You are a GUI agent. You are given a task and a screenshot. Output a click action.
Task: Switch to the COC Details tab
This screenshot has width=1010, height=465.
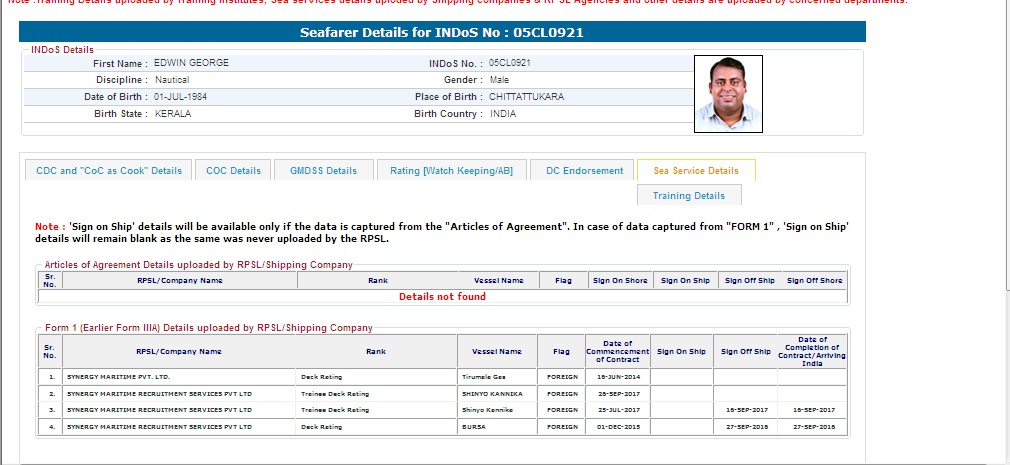coord(233,171)
